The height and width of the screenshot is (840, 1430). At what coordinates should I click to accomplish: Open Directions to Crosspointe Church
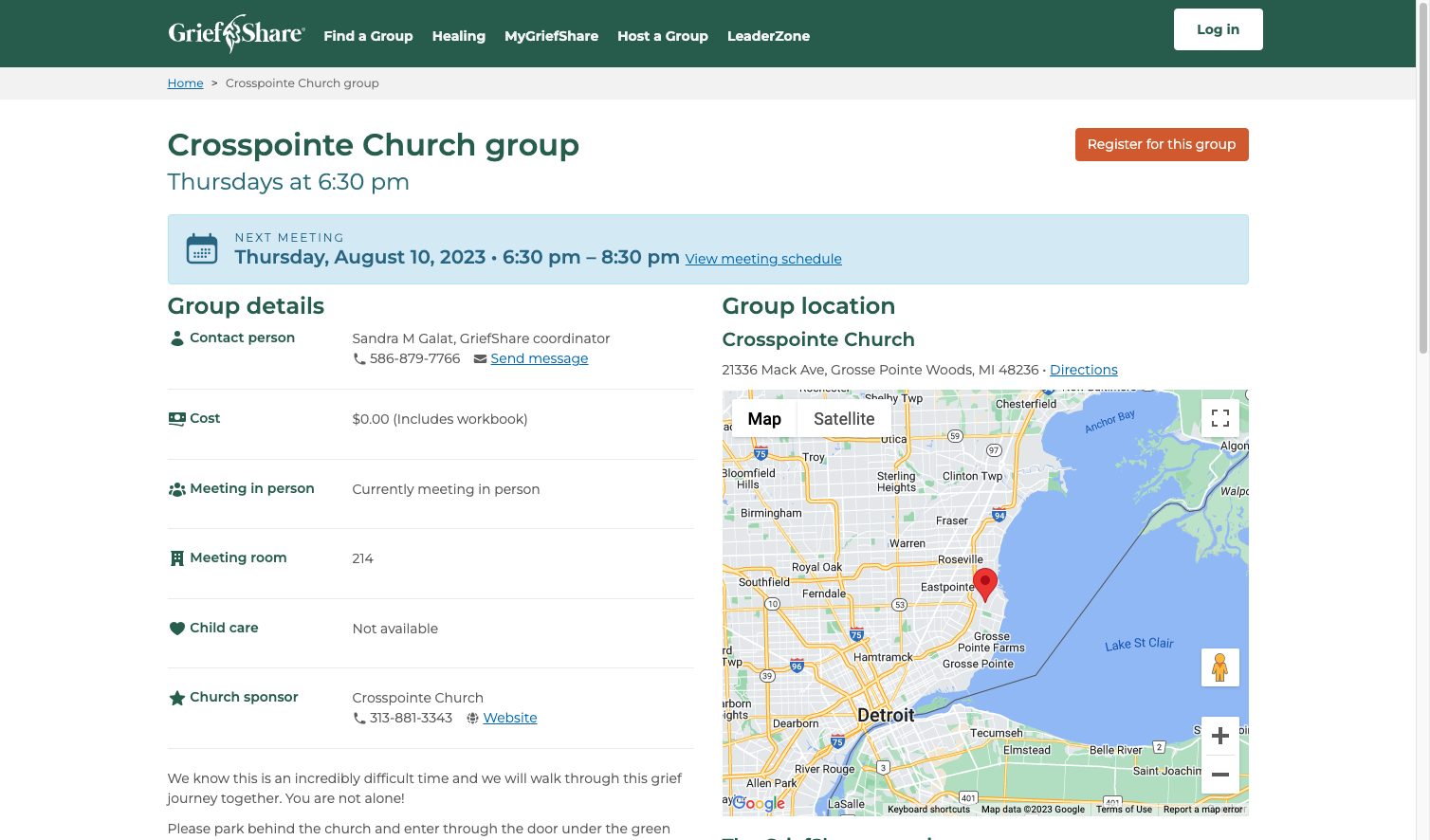pos(1083,370)
